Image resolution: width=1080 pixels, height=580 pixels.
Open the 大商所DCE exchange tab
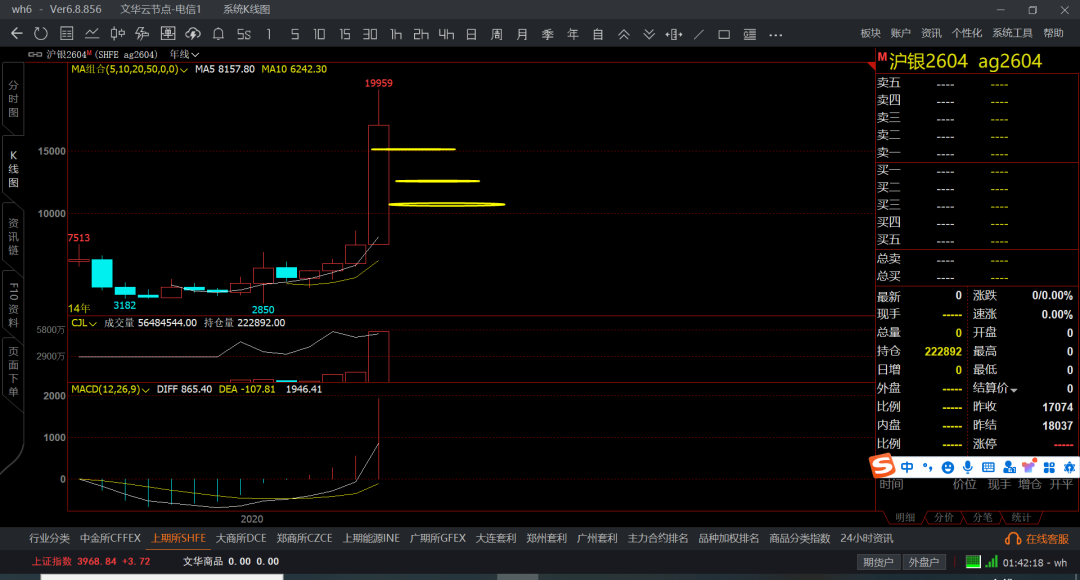[x=241, y=539]
